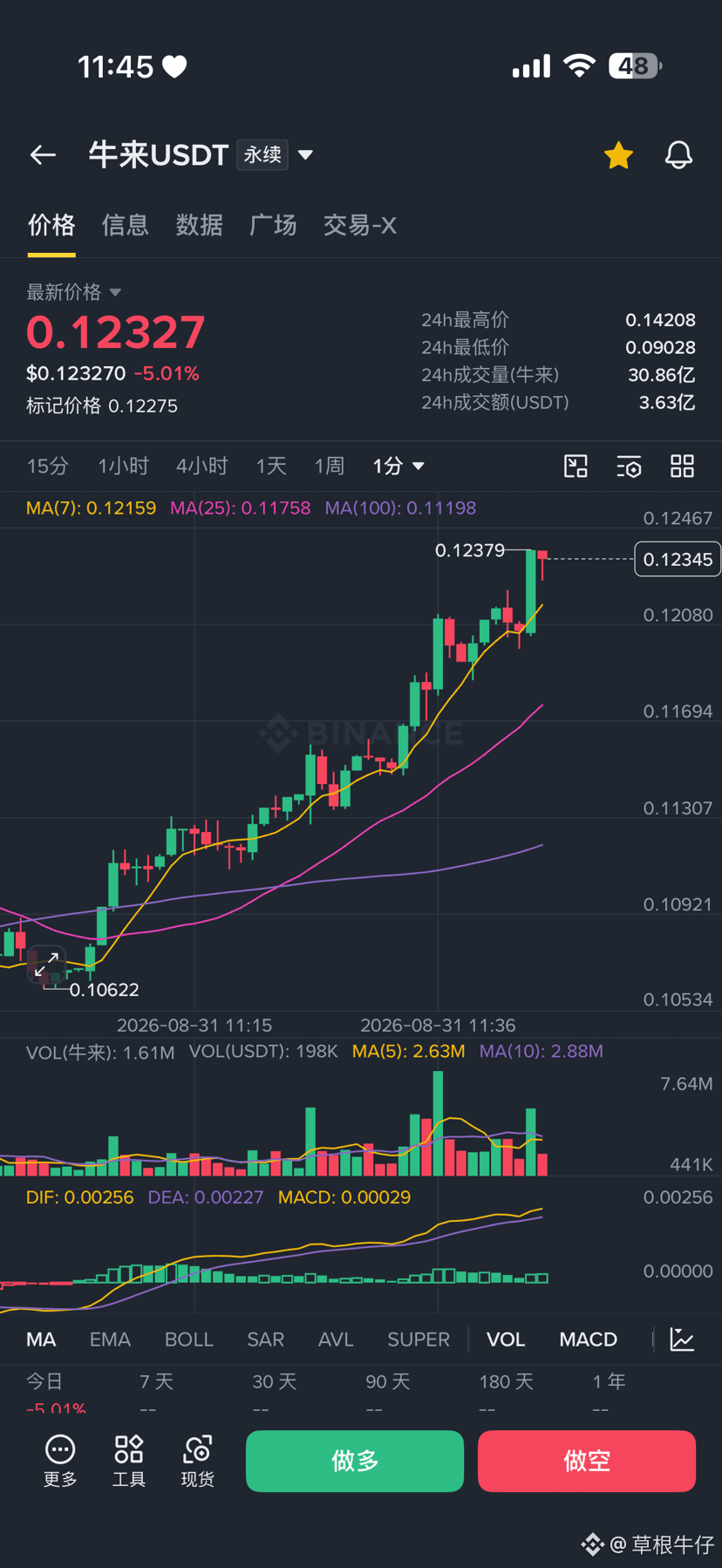Viewport: 722px width, 1568px height.
Task: Tap the MA(7): 0.12159 label
Action: (91, 508)
